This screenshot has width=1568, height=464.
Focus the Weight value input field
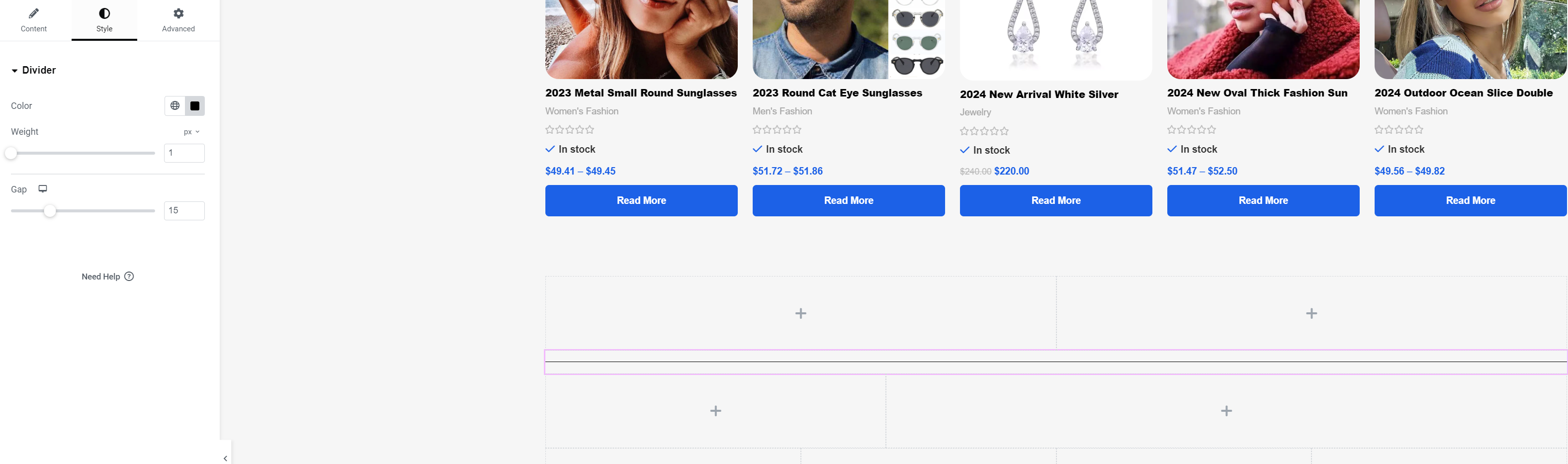[184, 153]
